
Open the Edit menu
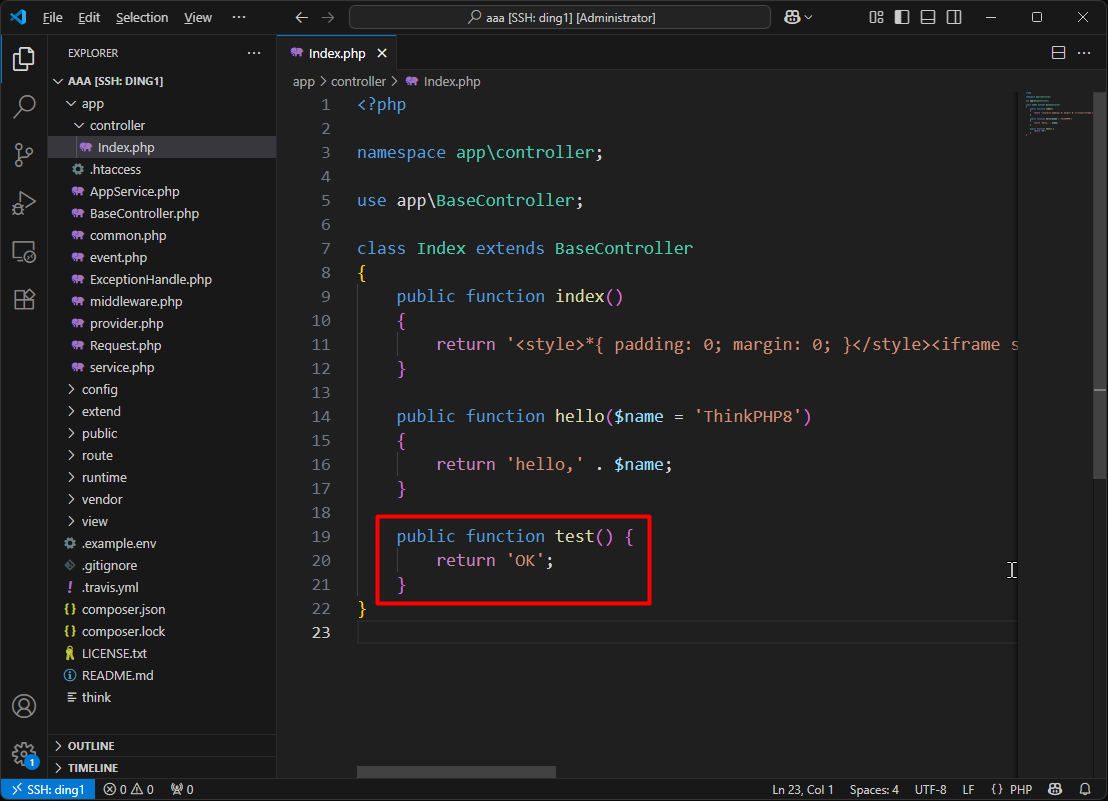click(x=88, y=18)
